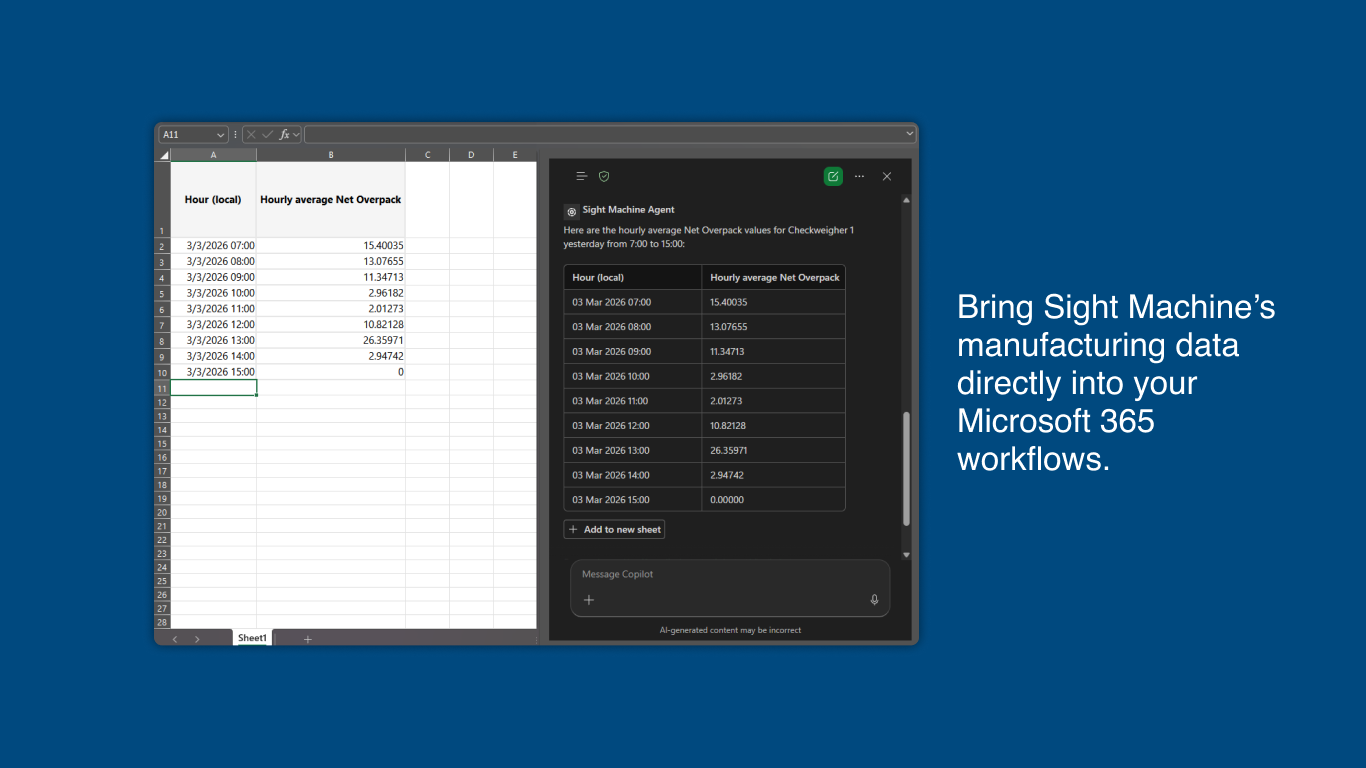This screenshot has height=768, width=1366.
Task: Select row 28 header
Action: point(162,622)
